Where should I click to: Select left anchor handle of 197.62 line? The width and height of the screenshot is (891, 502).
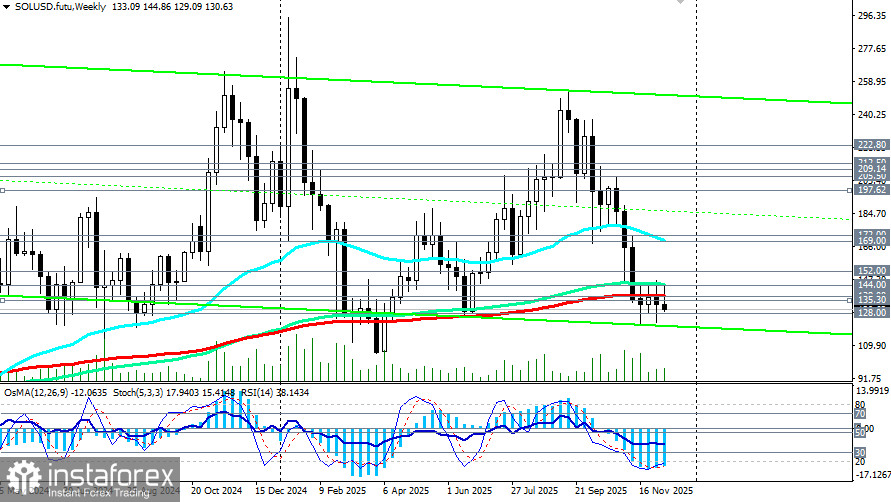(2, 190)
